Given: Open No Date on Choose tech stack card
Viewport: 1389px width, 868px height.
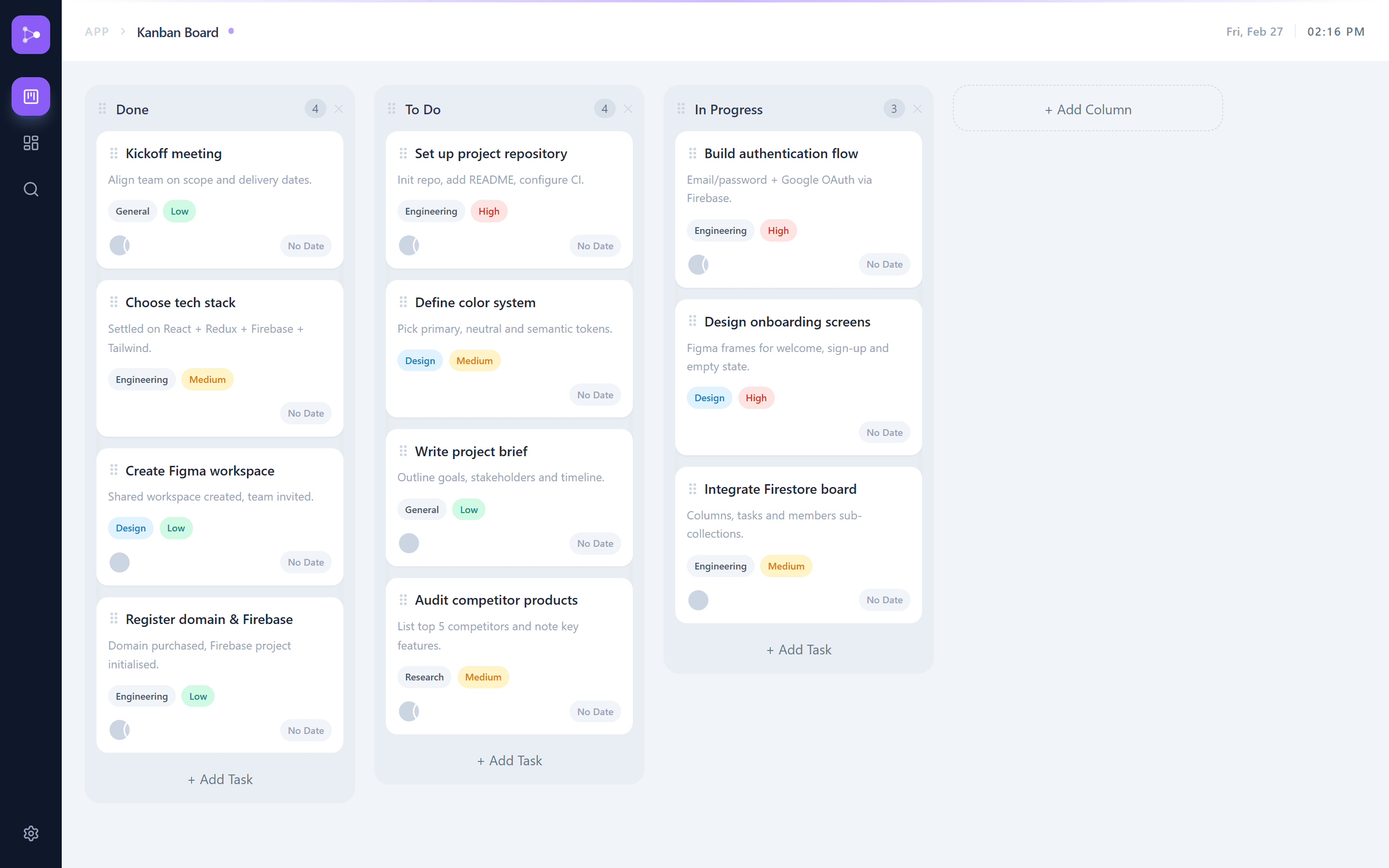Looking at the screenshot, I should pyautogui.click(x=306, y=413).
